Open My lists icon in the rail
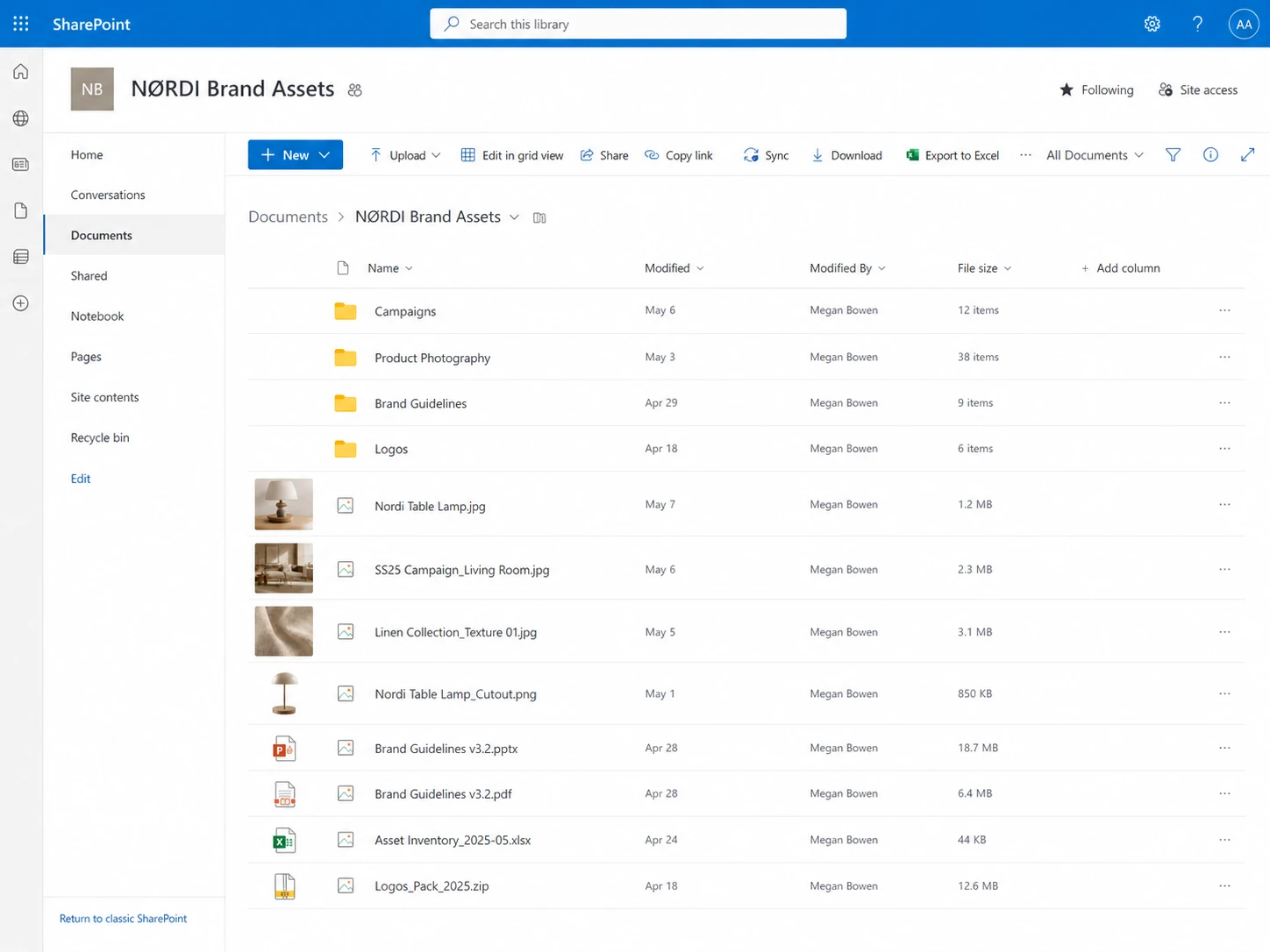This screenshot has height=952, width=1270. pyautogui.click(x=21, y=257)
